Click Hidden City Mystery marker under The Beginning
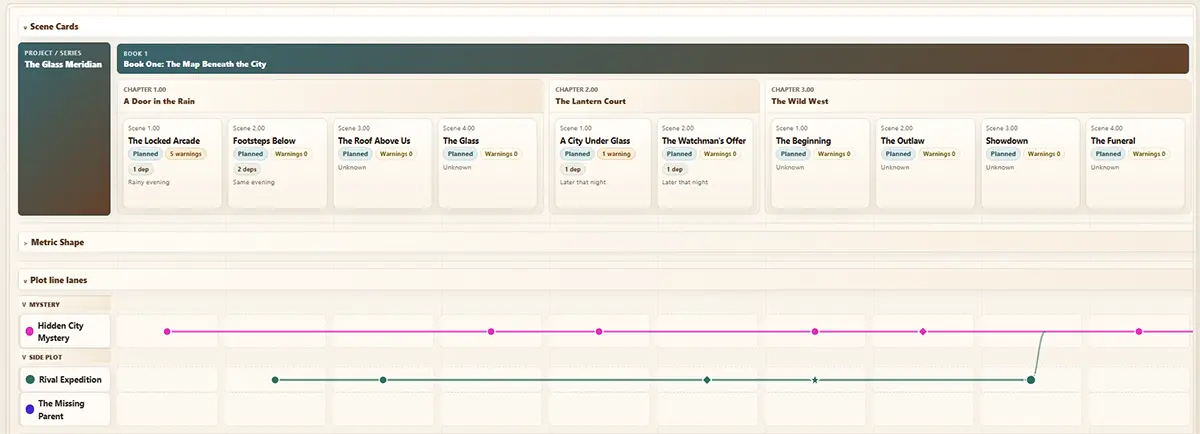 815,331
